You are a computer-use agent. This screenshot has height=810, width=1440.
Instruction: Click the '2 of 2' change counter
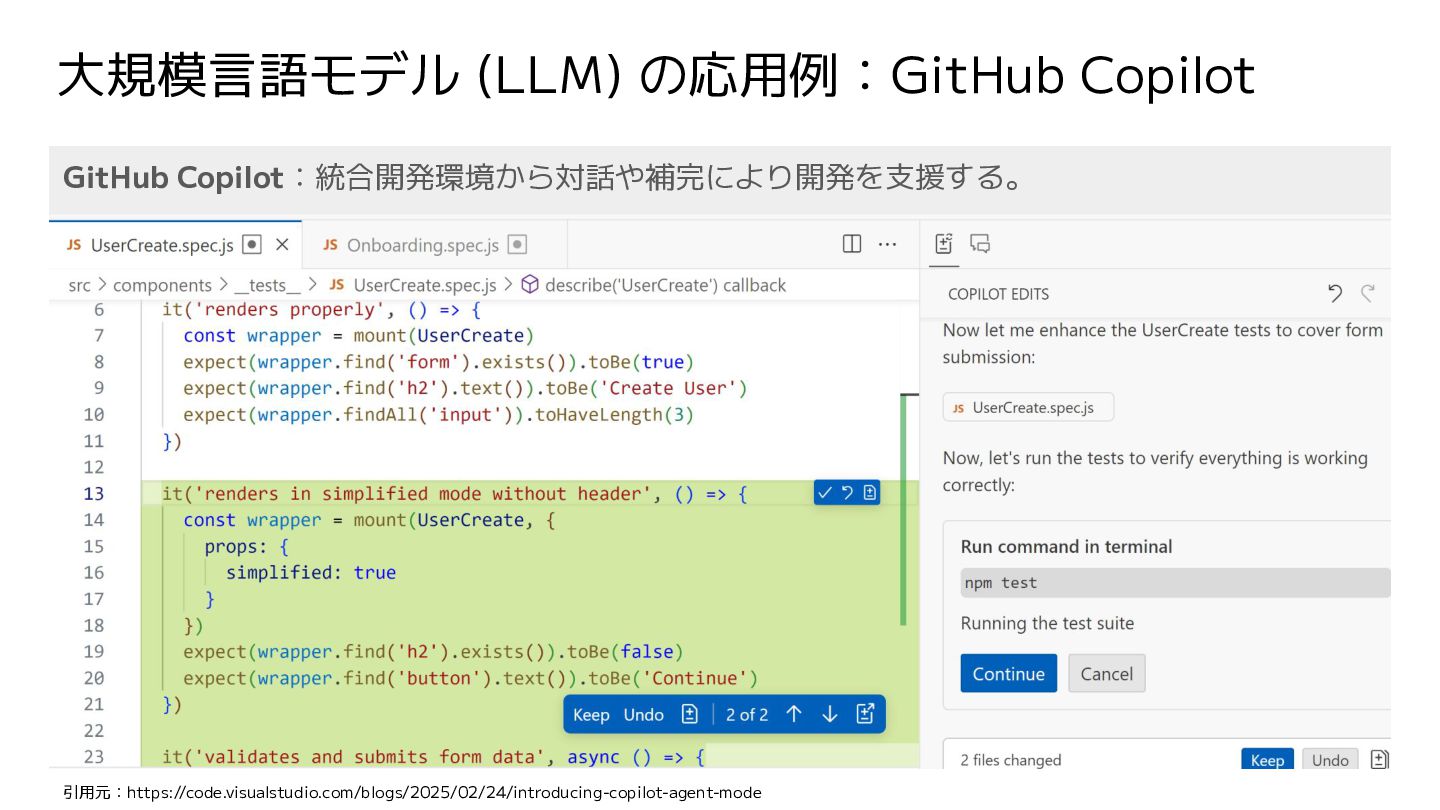coord(747,715)
